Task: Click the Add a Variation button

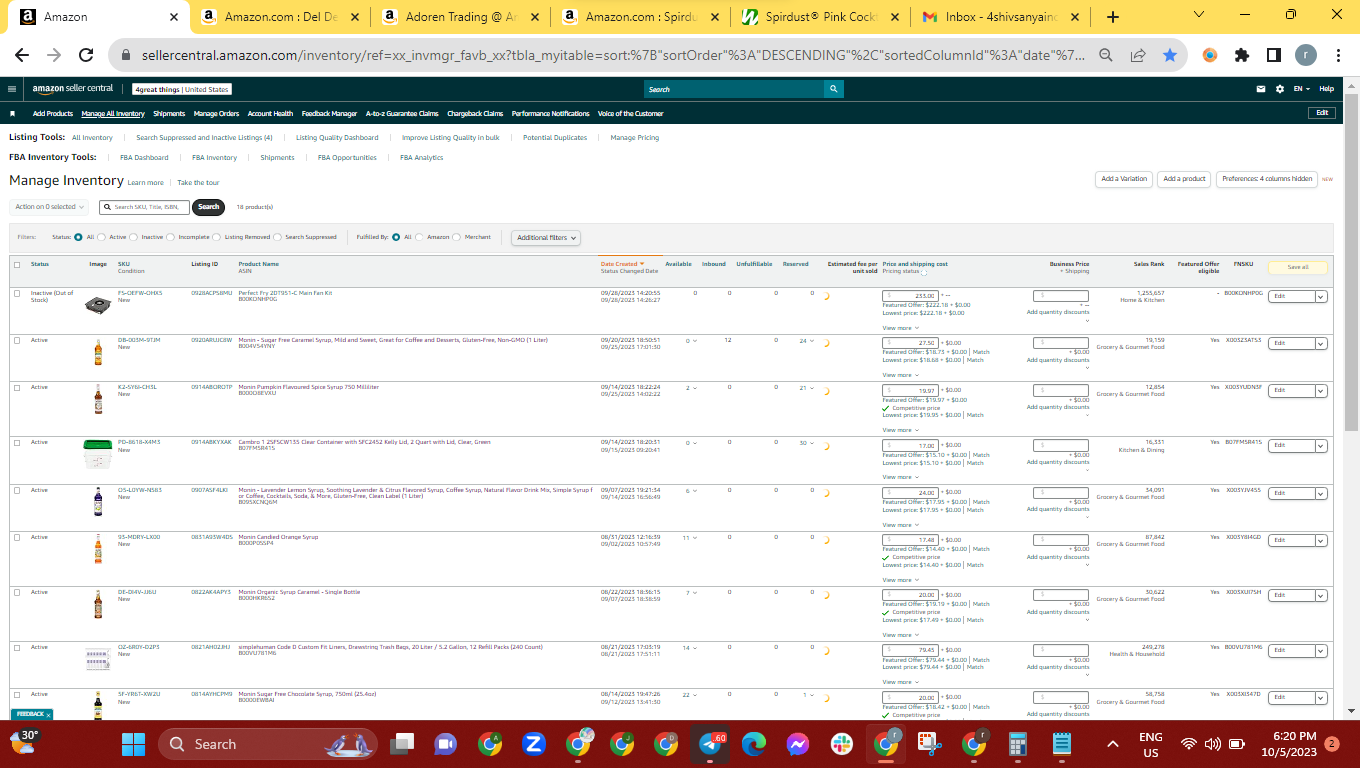Action: (x=1124, y=179)
